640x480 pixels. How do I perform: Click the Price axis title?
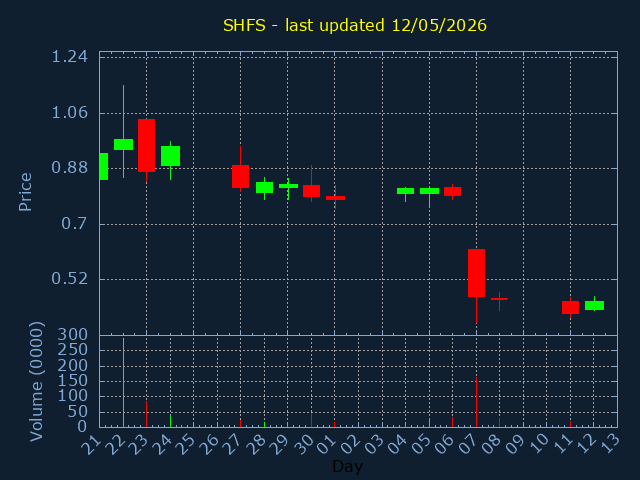[25, 192]
